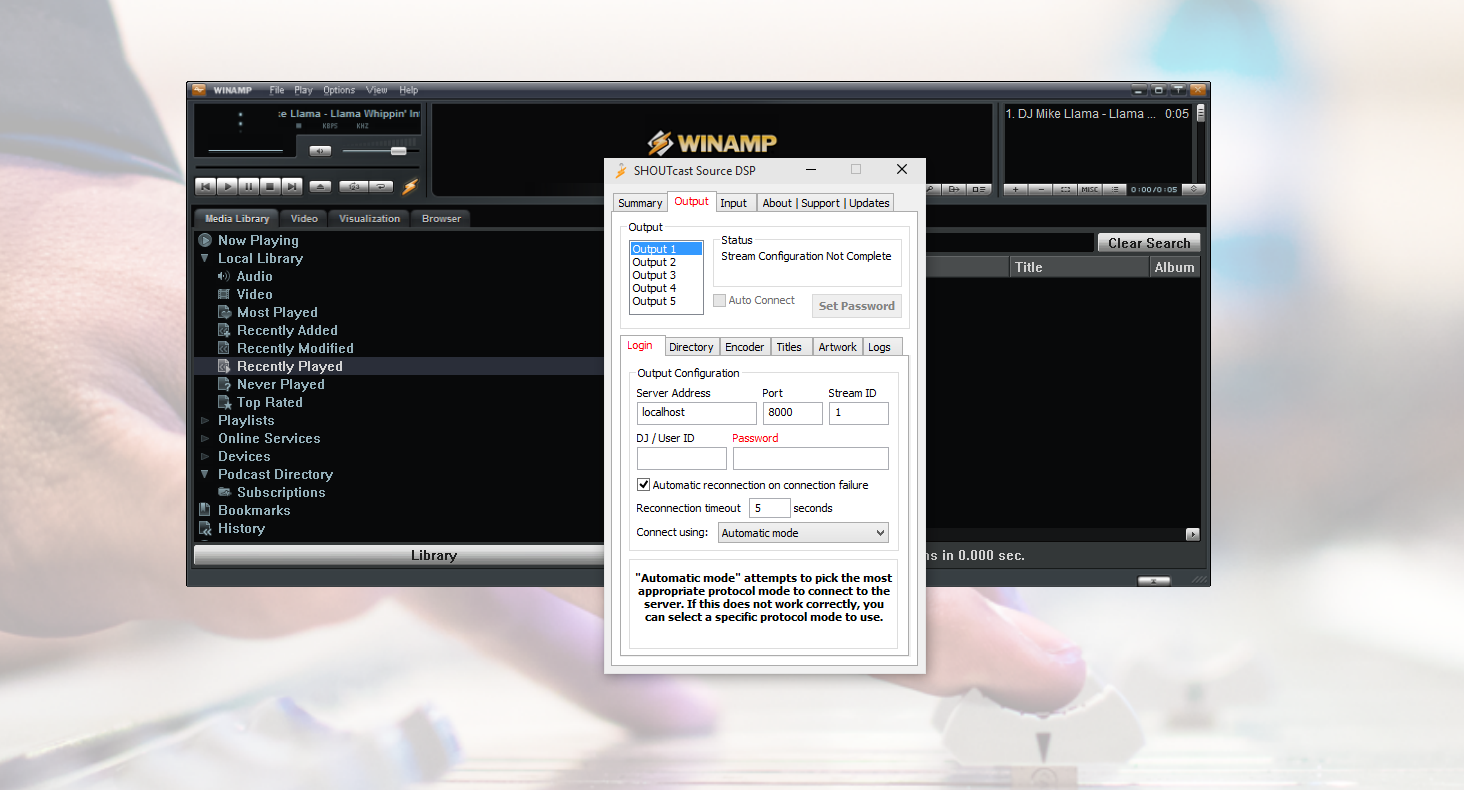Toggle repeat mode in Winamp

tap(381, 186)
